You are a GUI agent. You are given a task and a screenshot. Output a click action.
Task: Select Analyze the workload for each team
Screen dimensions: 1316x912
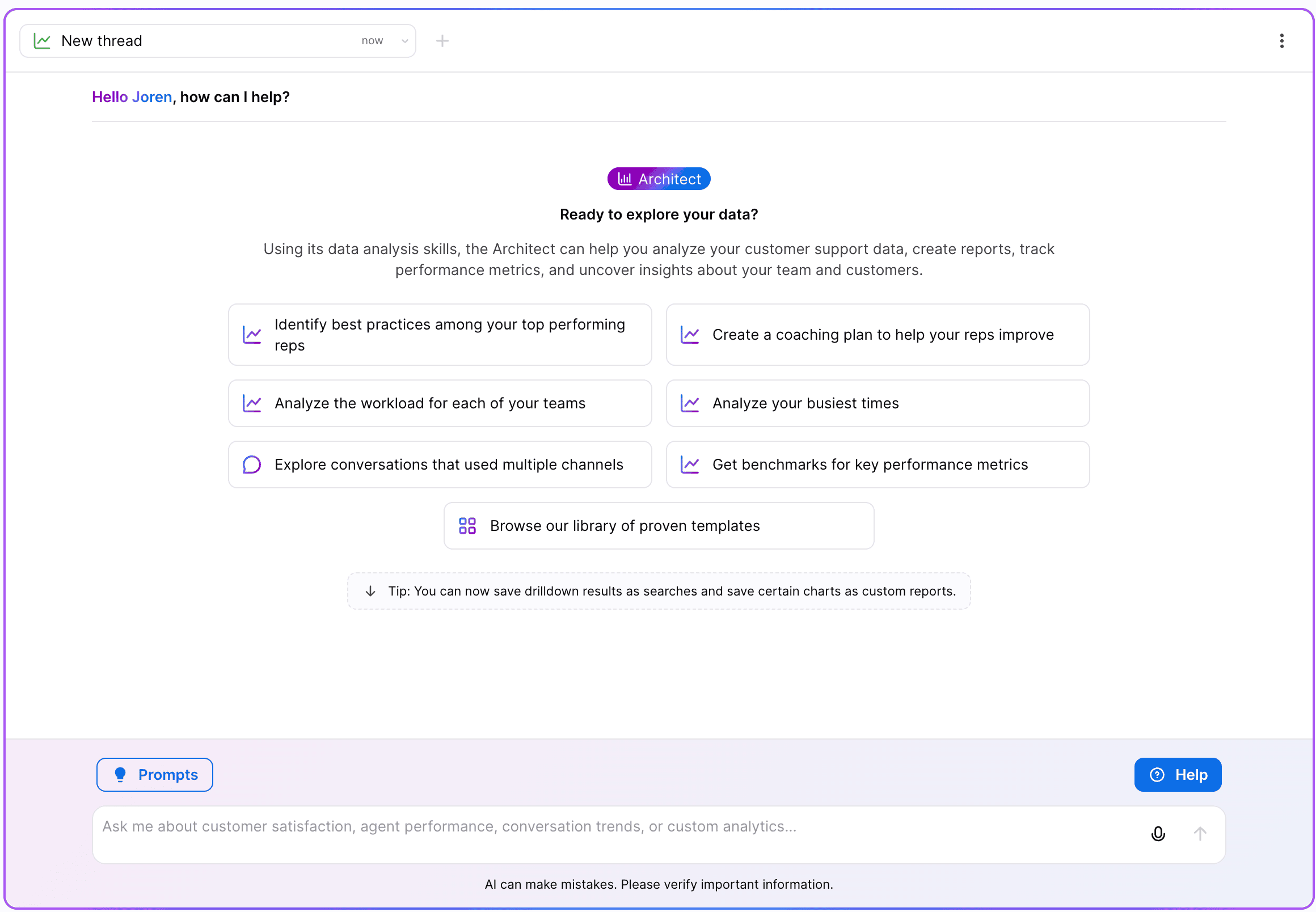440,403
